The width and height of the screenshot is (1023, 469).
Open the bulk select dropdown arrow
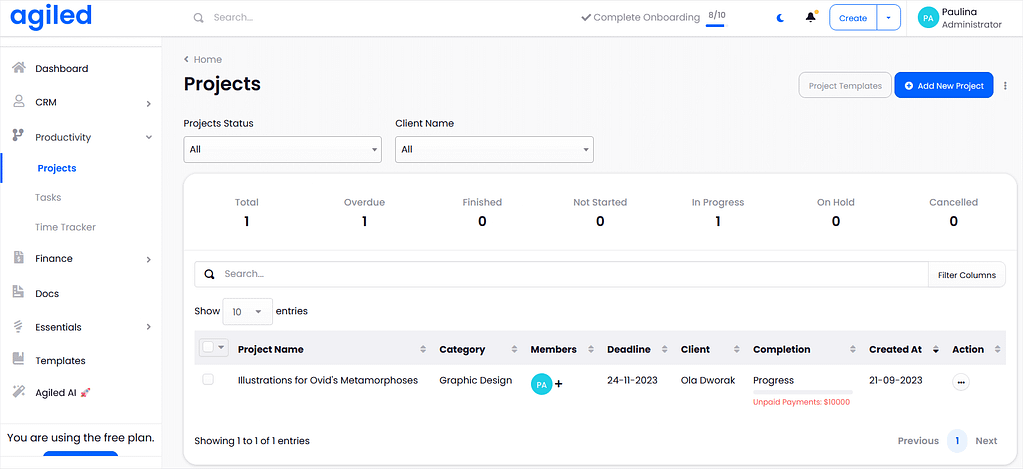click(x=221, y=348)
